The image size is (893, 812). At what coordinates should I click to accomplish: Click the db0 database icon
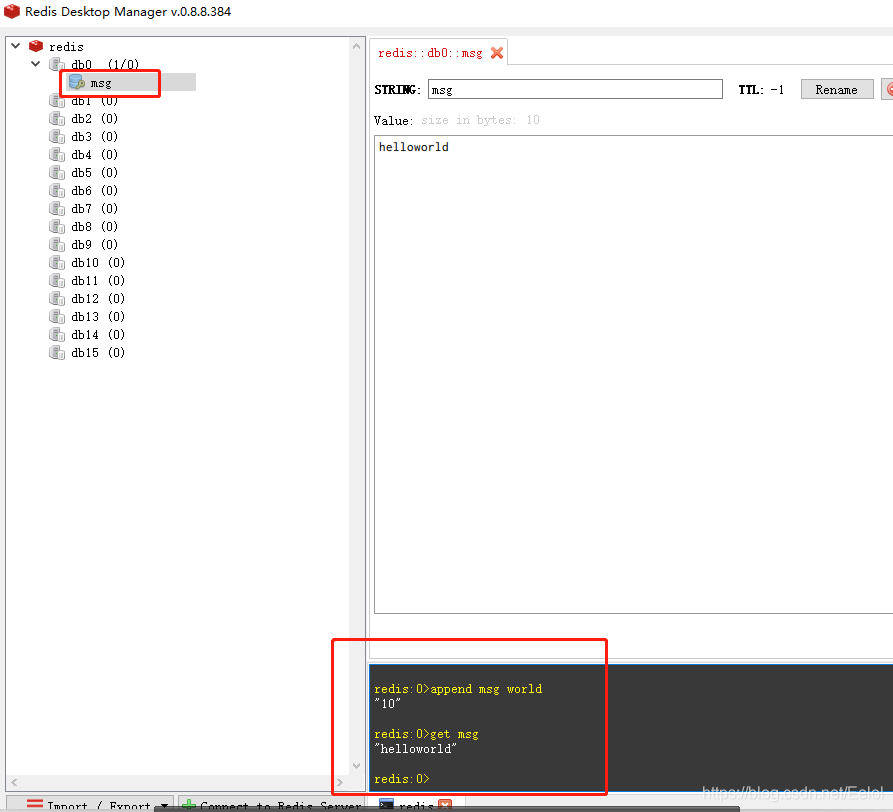point(57,64)
